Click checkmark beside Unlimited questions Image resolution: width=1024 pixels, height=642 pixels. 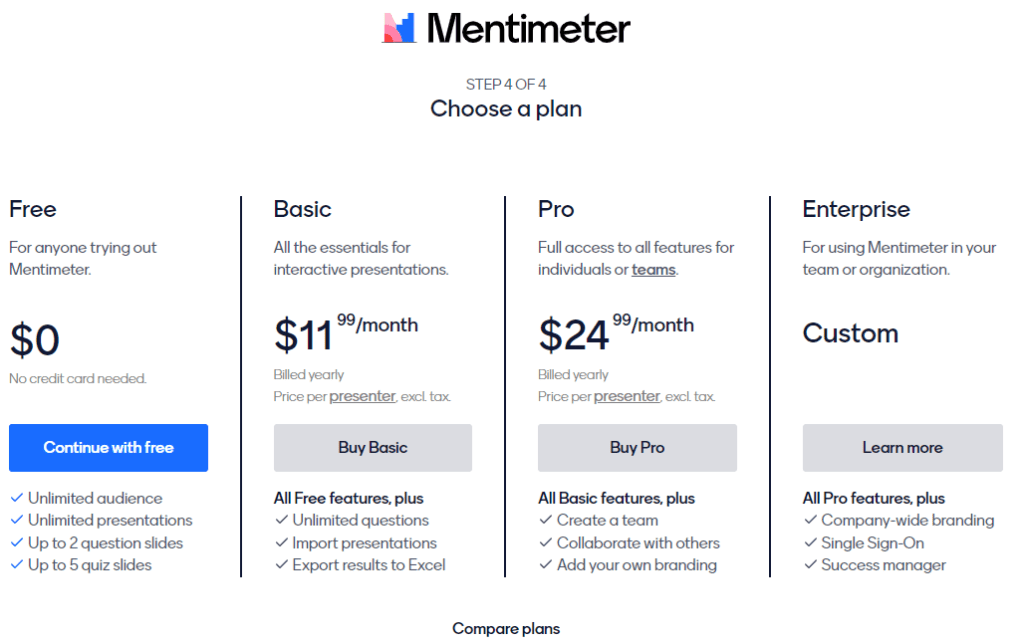coord(281,520)
